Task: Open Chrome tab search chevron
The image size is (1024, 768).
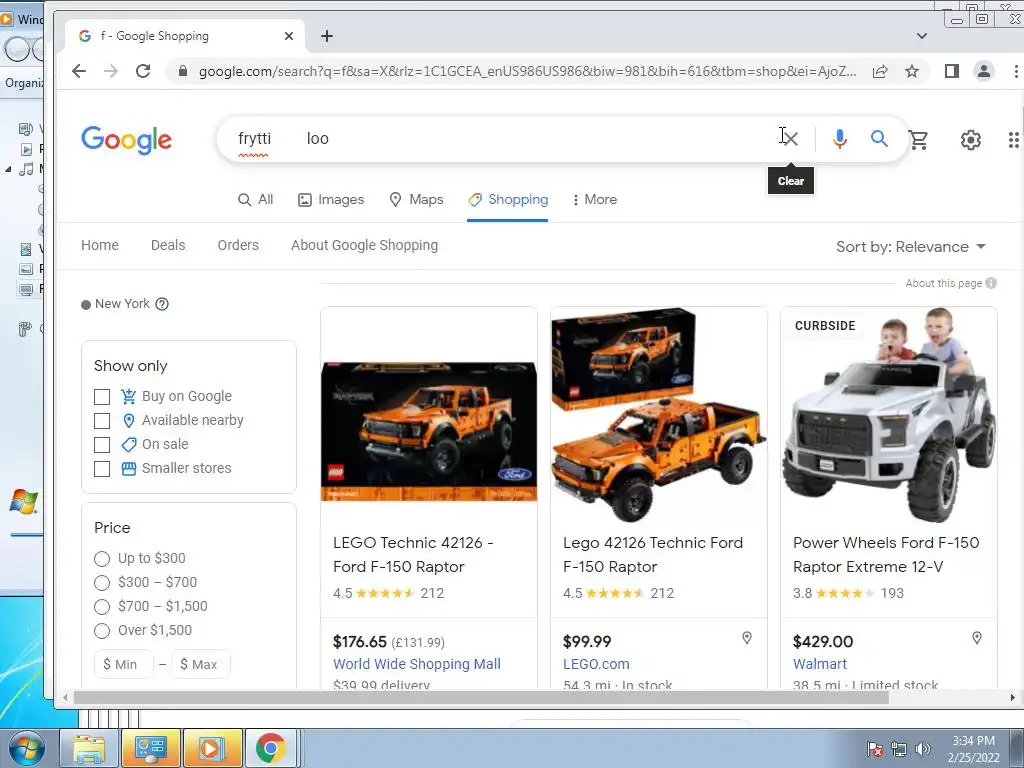Action: click(921, 36)
